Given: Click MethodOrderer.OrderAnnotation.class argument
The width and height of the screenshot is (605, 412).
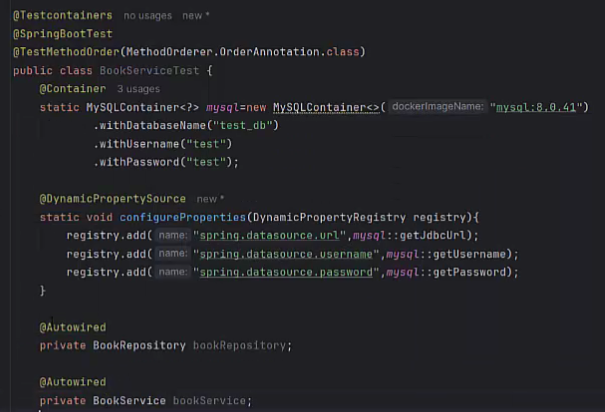Looking at the screenshot, I should pyautogui.click(x=243, y=52).
